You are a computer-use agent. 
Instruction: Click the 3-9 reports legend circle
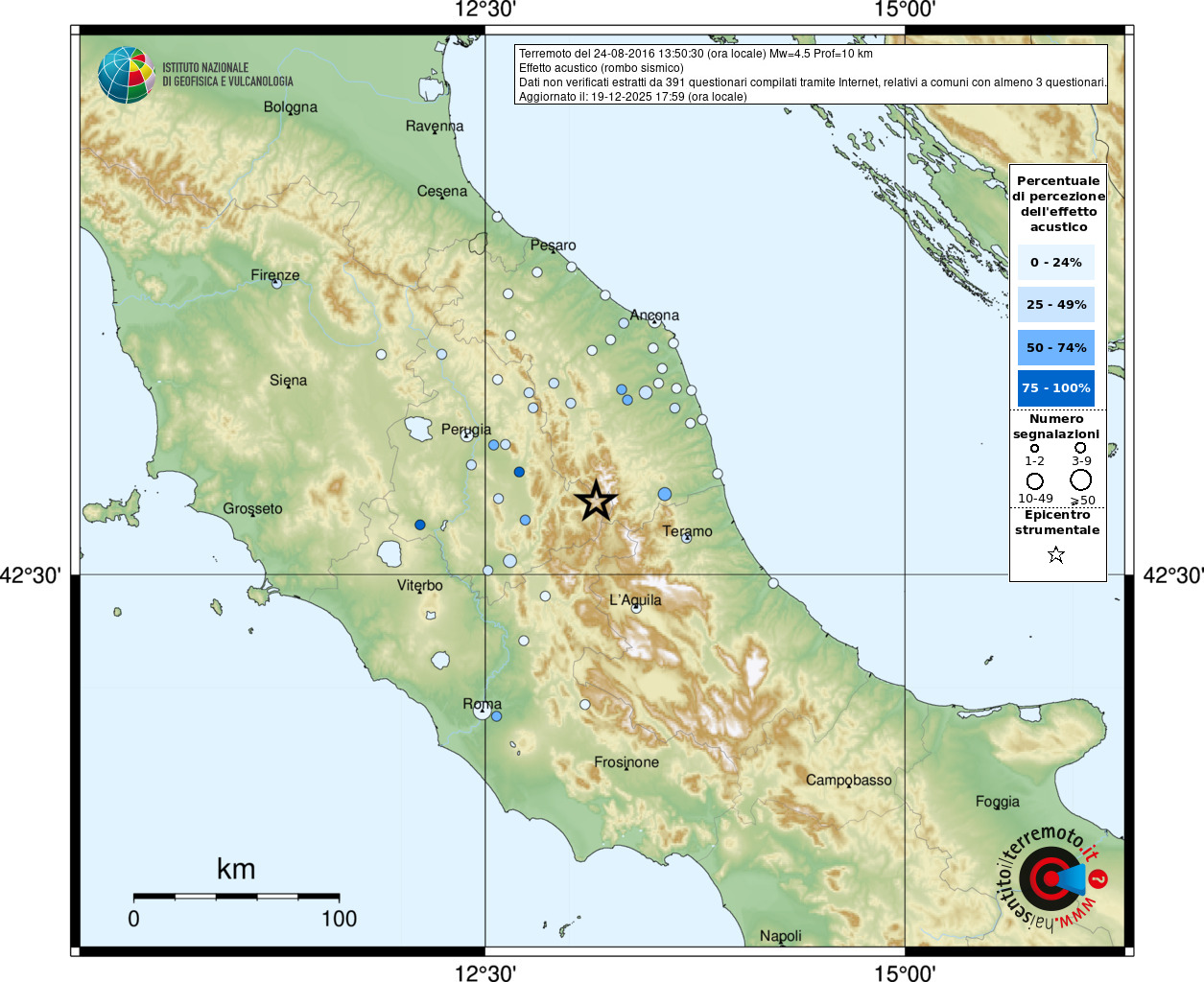[x=1080, y=448]
